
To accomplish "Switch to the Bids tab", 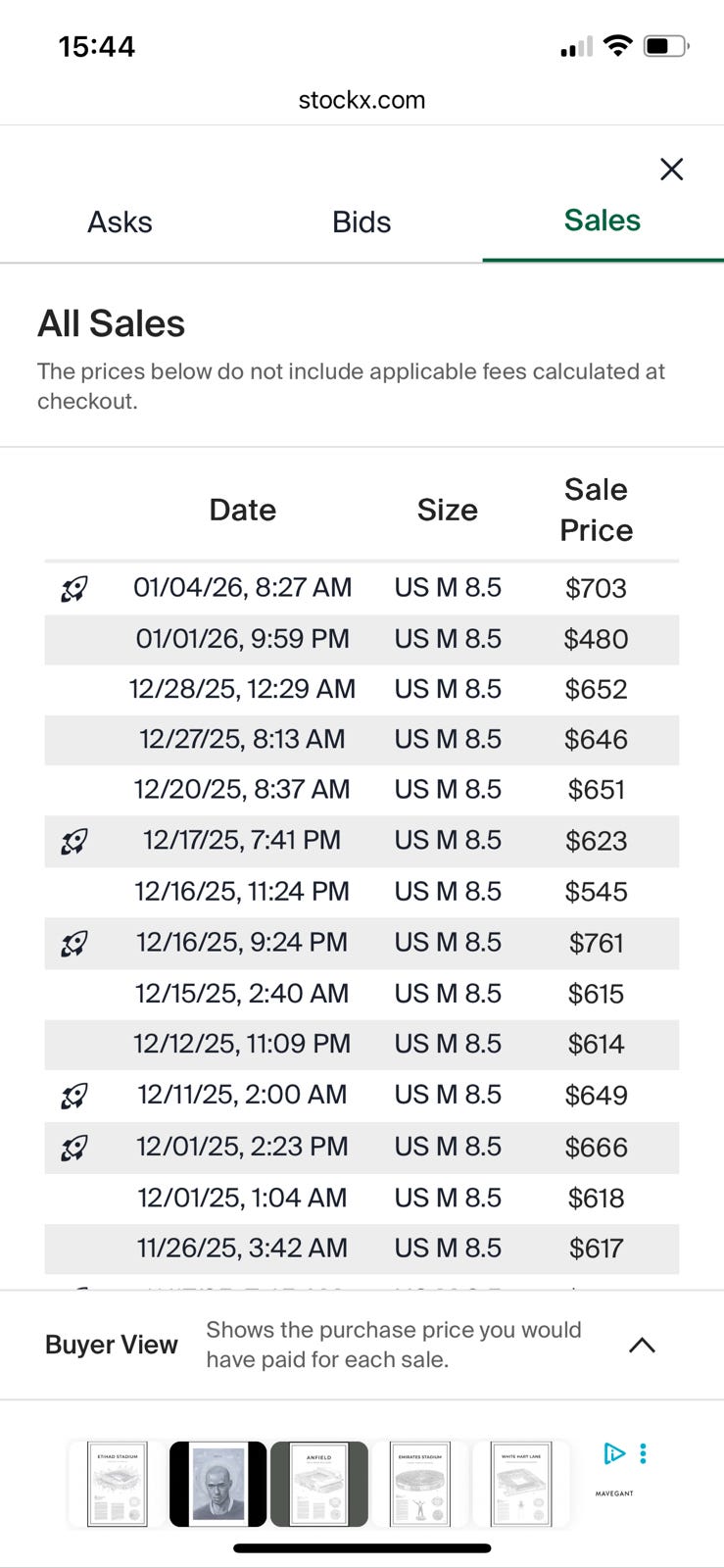I will [x=362, y=222].
